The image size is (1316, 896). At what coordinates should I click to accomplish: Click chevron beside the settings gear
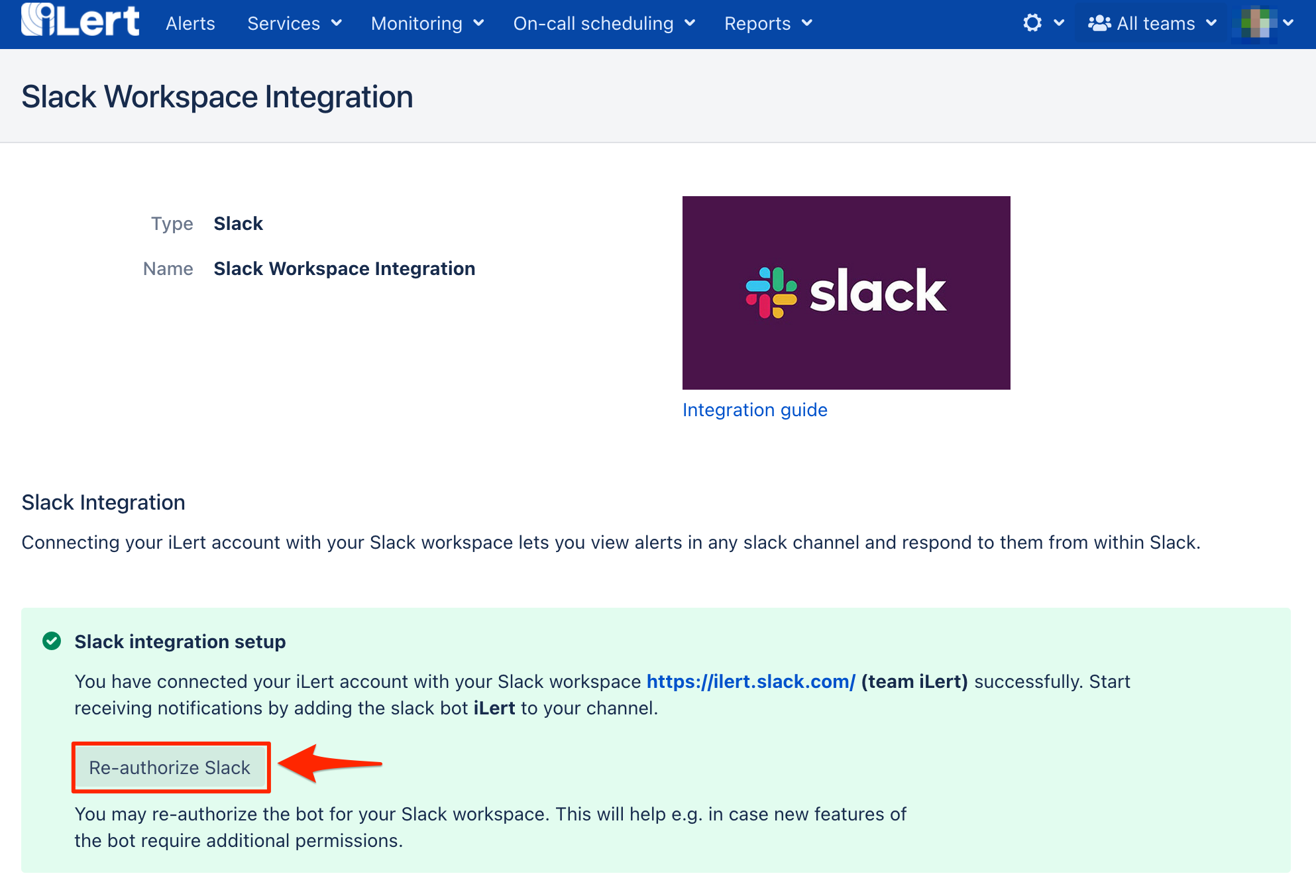[x=1059, y=23]
